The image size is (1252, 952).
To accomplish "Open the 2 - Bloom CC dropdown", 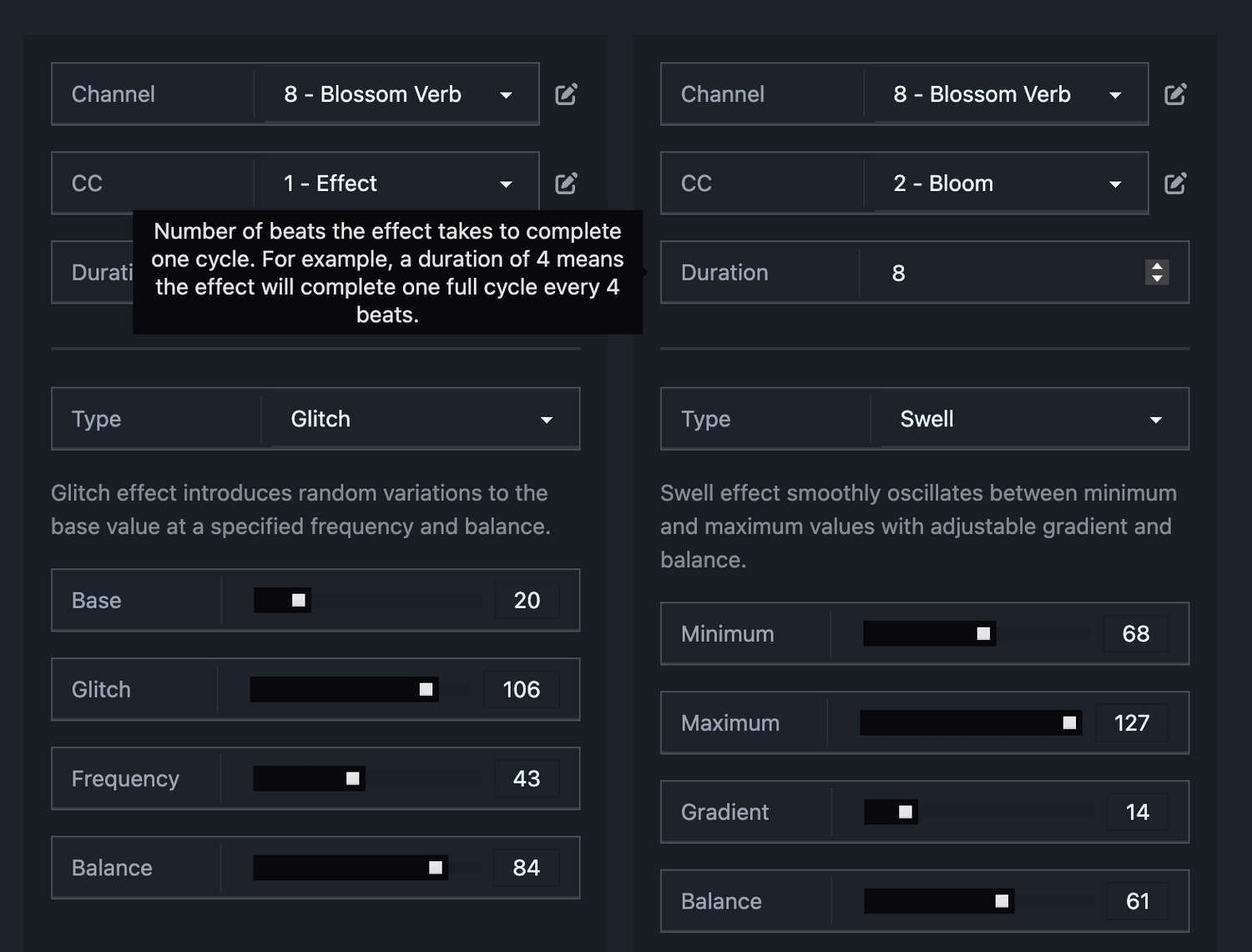I will [x=1007, y=184].
